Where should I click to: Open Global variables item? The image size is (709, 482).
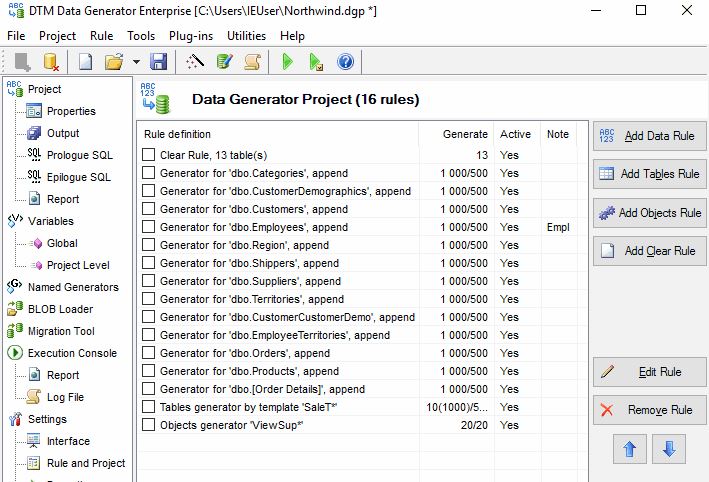(62, 243)
